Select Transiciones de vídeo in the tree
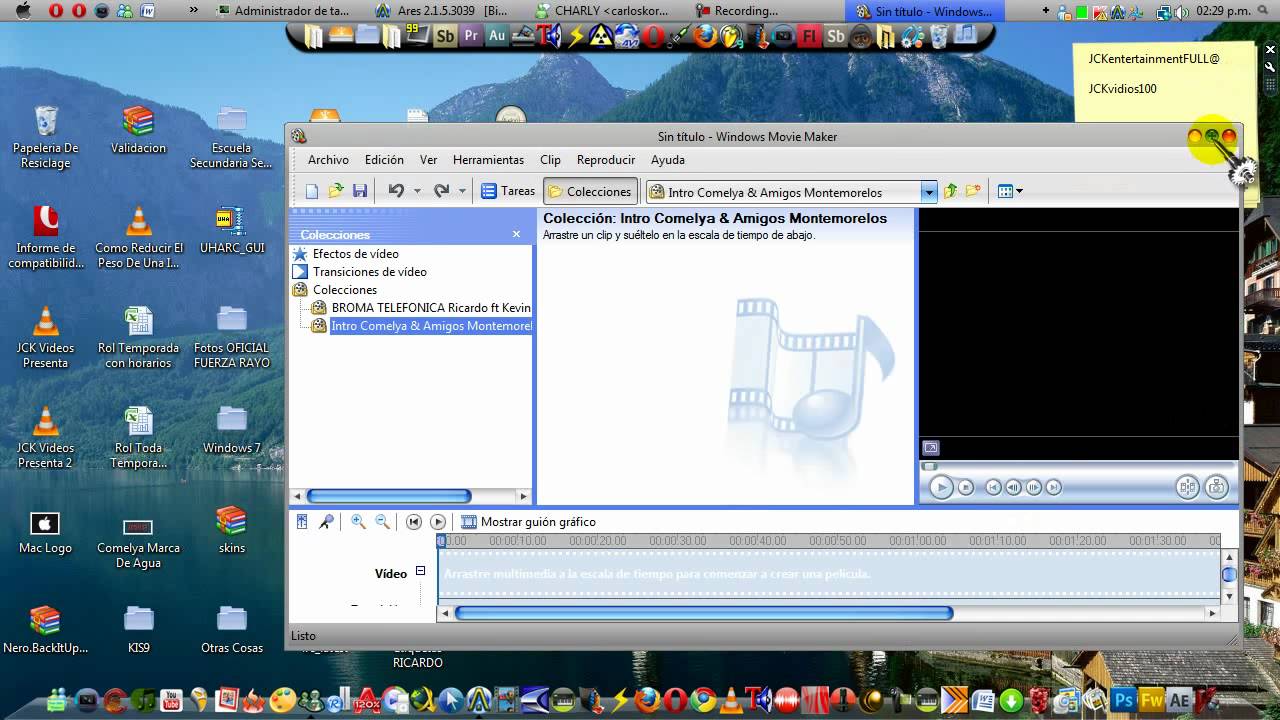 369,272
